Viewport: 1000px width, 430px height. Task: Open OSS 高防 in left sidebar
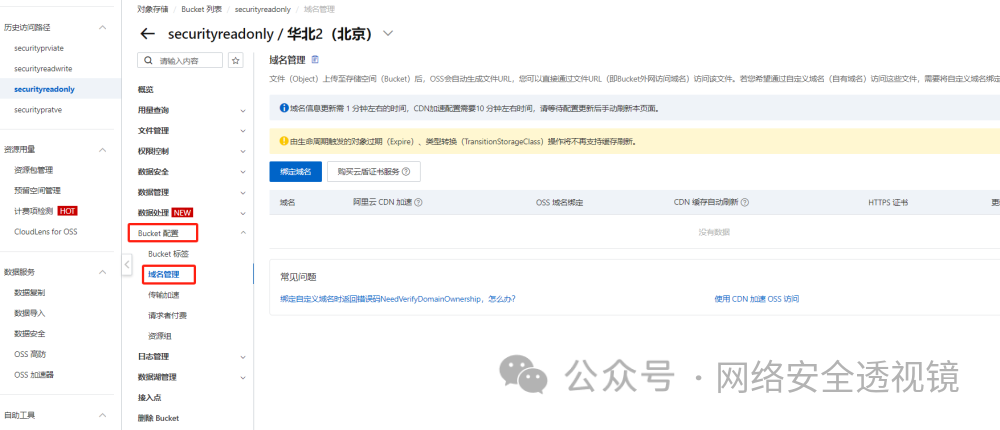click(29, 354)
